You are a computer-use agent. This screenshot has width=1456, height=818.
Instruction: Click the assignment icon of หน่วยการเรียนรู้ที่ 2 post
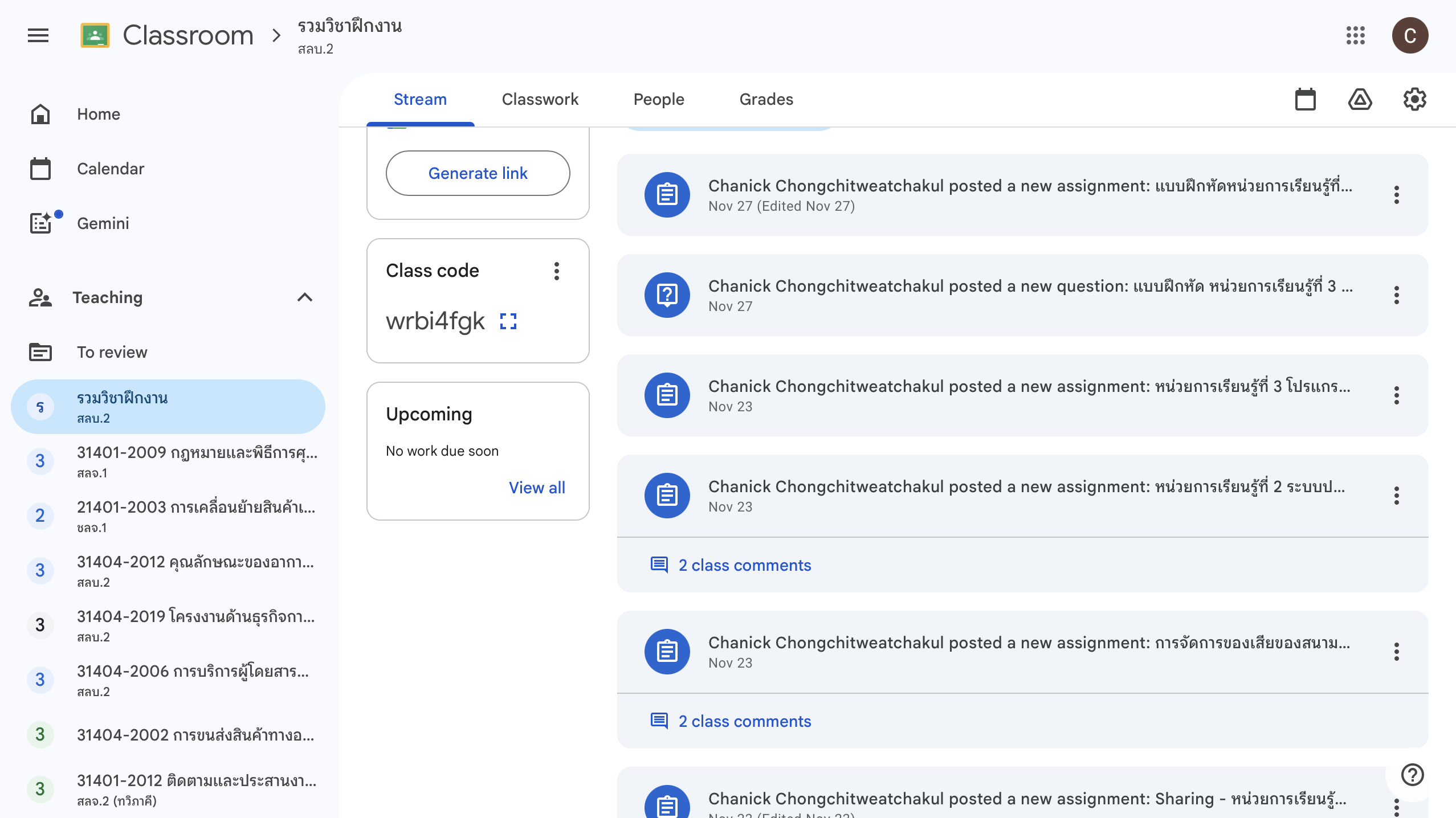pos(667,496)
